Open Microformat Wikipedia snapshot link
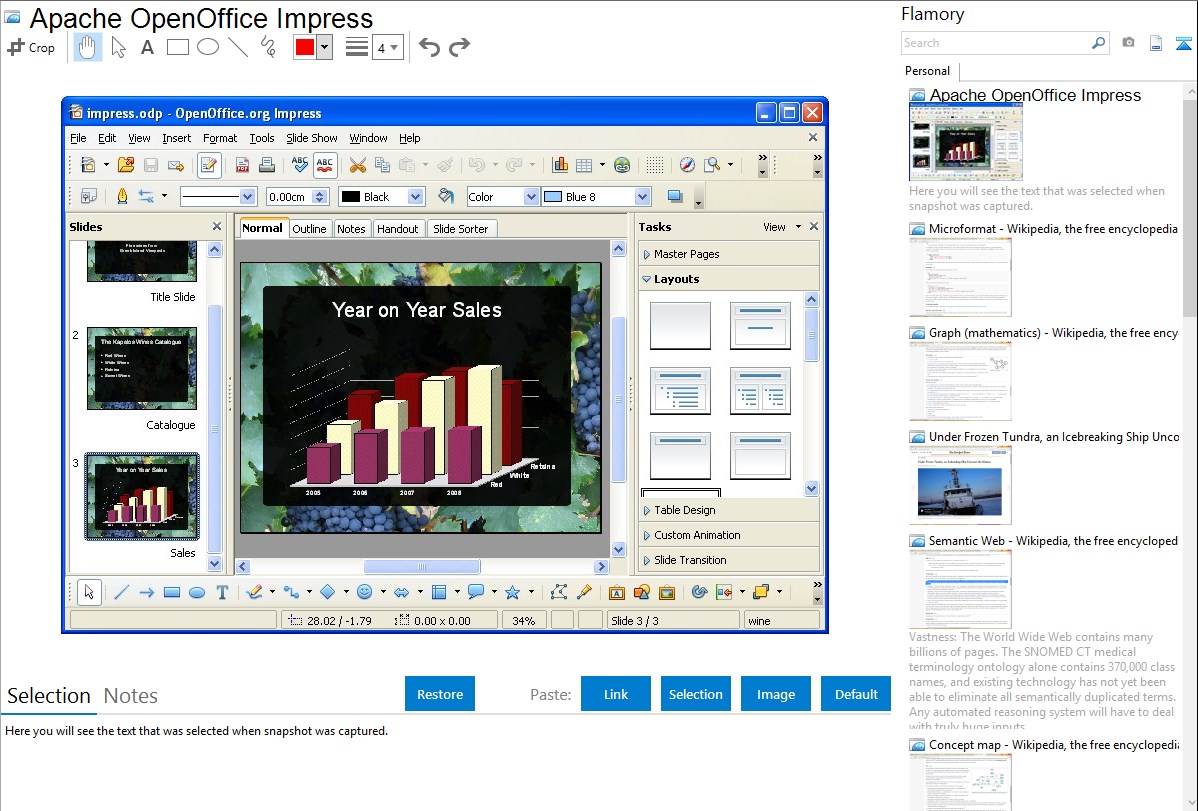1198x811 pixels. point(1053,229)
